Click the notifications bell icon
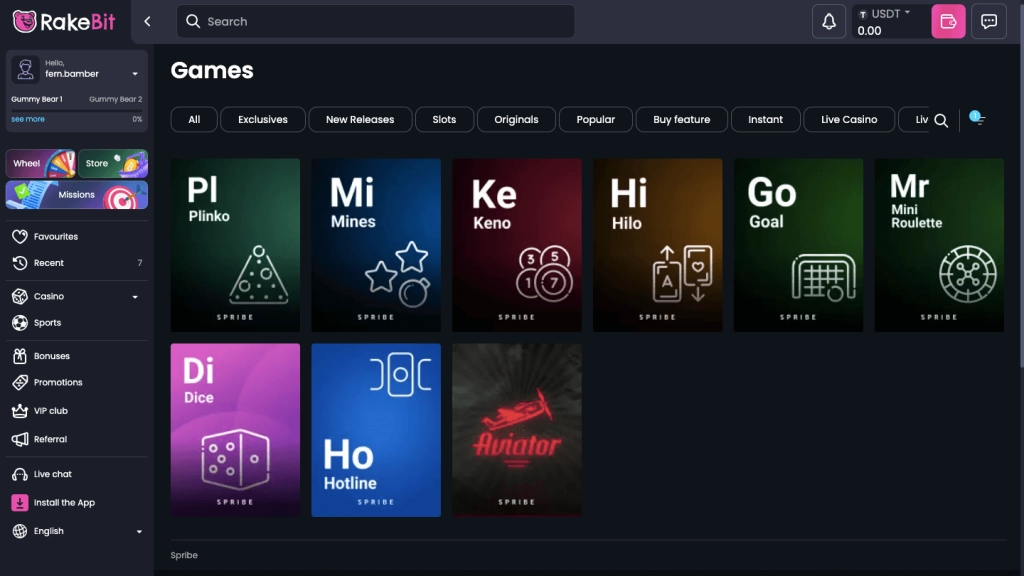The image size is (1024, 576). 829,21
